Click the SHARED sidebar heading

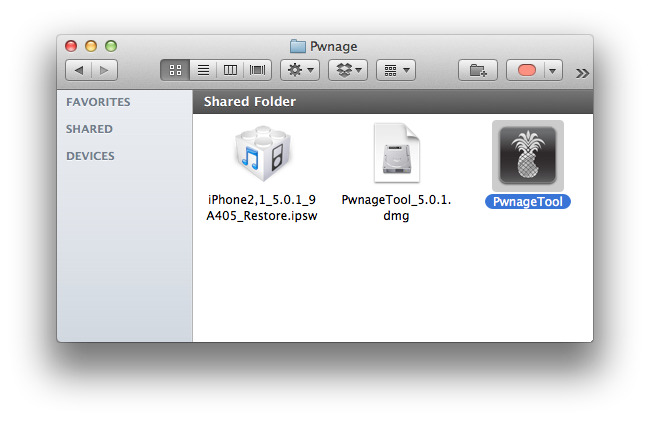[89, 129]
